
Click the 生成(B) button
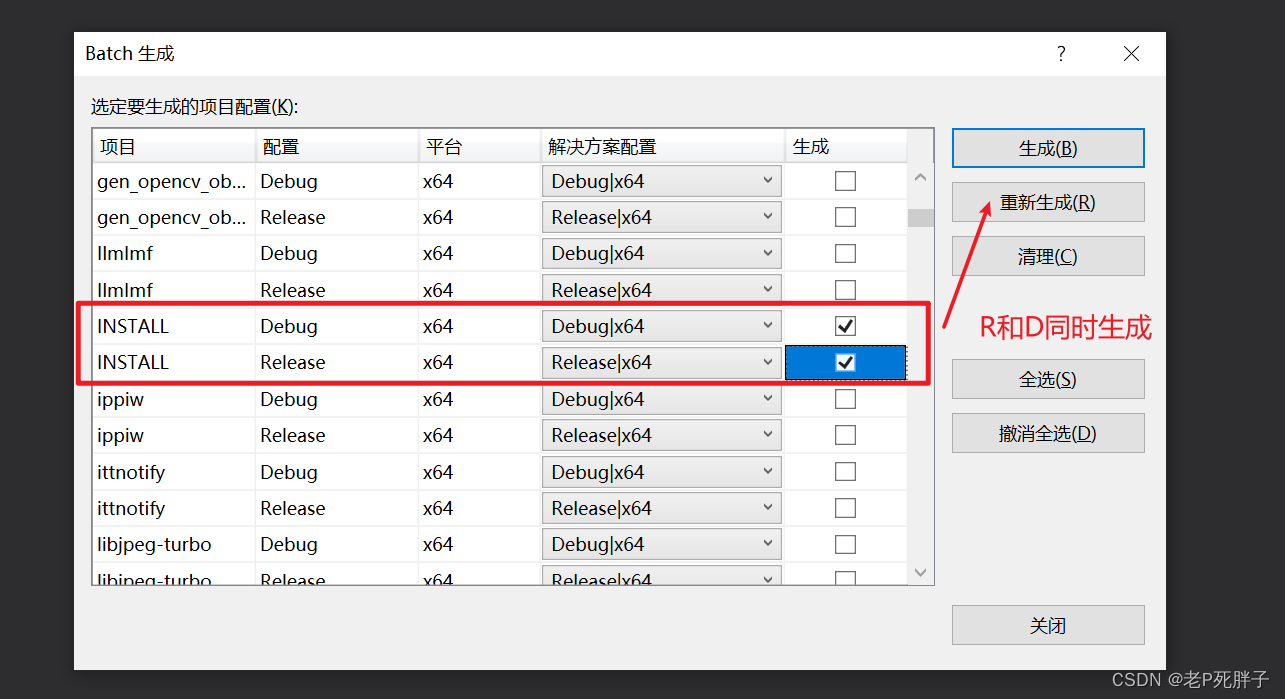point(1047,147)
